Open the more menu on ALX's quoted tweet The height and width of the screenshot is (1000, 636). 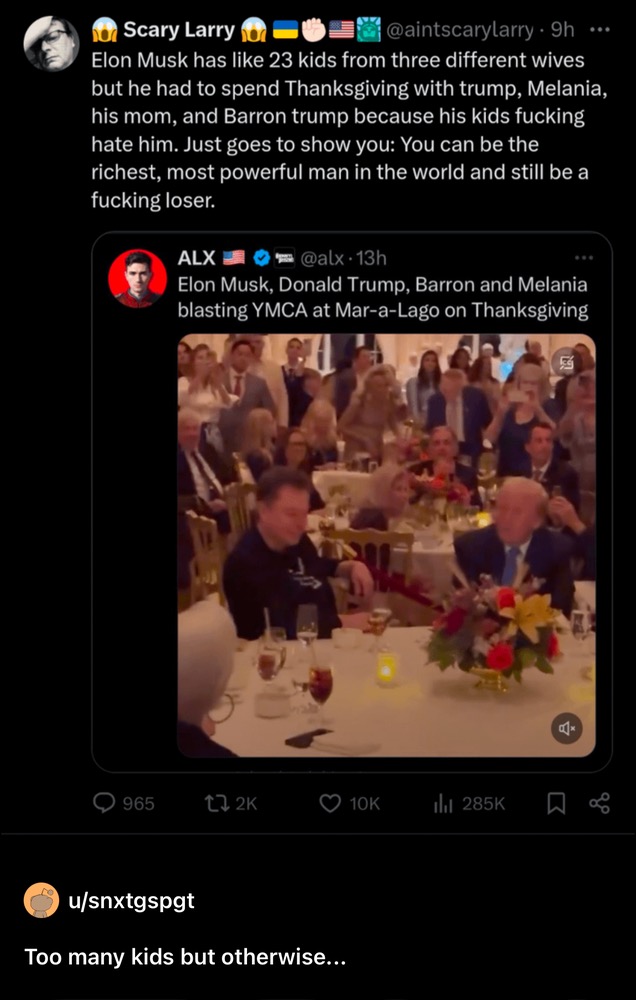pos(584,258)
